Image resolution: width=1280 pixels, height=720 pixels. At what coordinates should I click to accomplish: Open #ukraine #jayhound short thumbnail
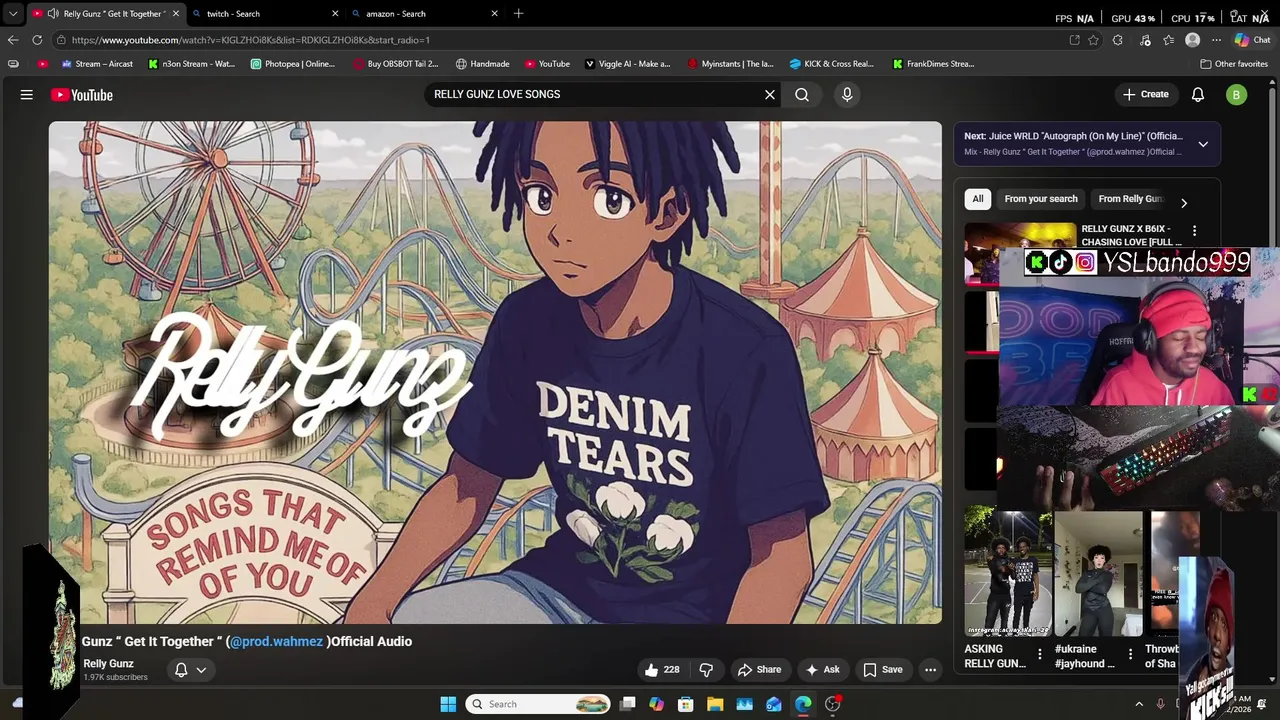tap(1098, 572)
